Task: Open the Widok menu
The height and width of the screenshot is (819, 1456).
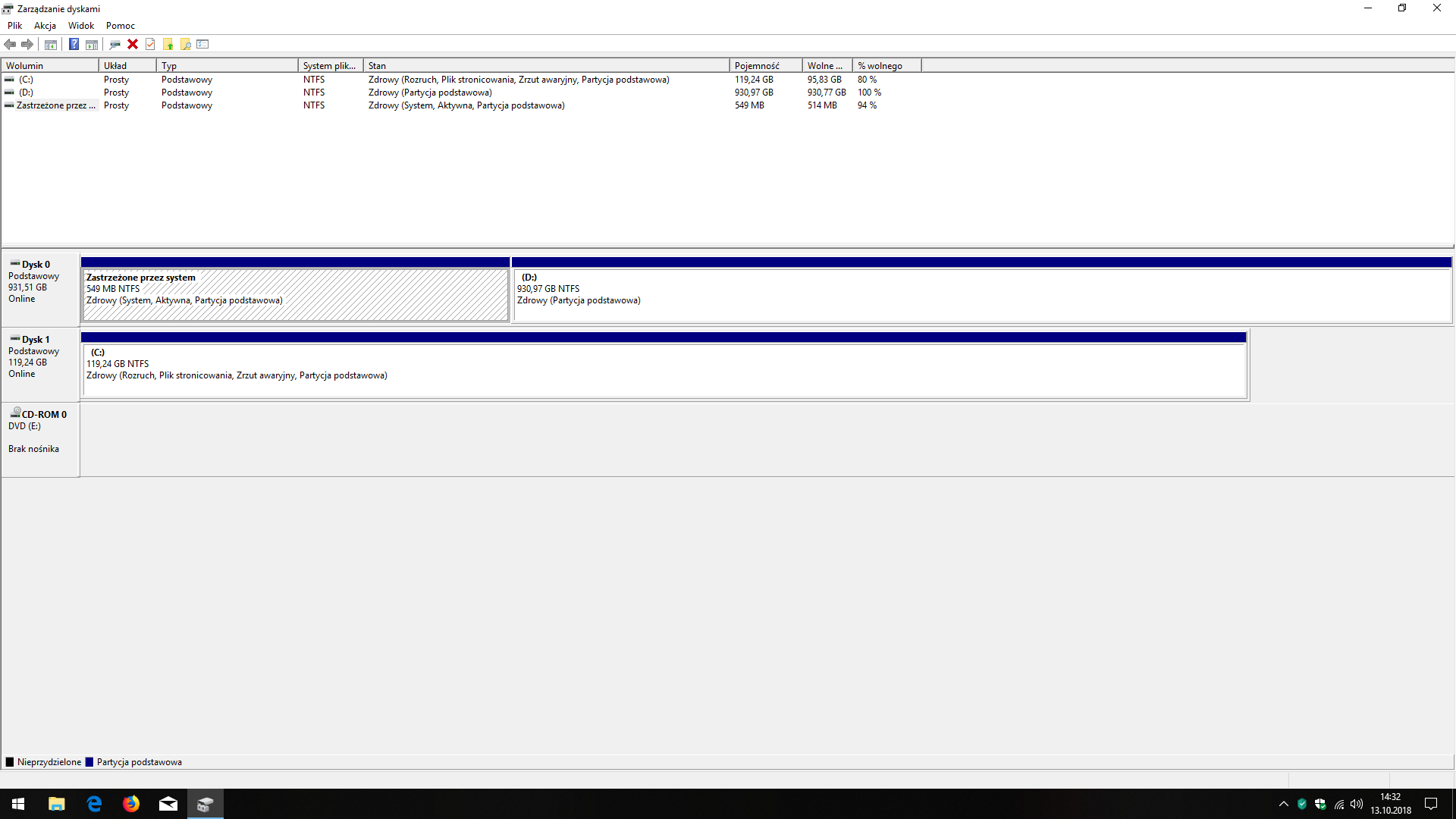Action: click(x=81, y=25)
